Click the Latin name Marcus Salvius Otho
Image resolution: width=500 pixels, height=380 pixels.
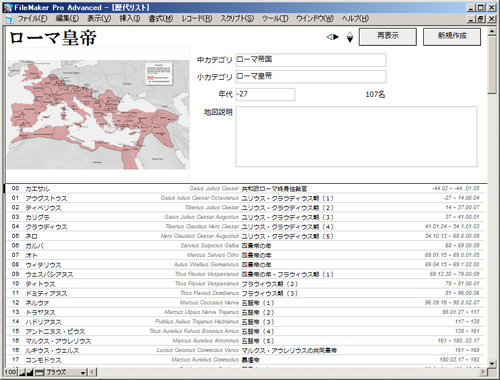pos(213,255)
